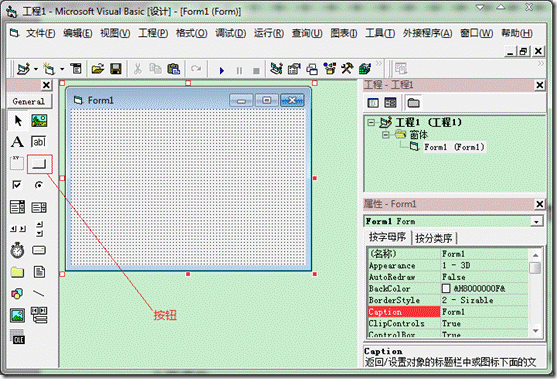Screen dimensions: 557x379
Task: Open the 帮助(H) menu
Action: click(x=517, y=33)
